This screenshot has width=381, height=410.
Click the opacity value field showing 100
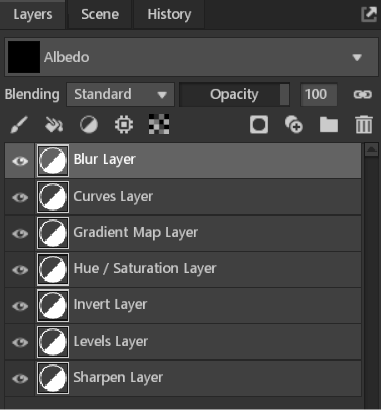[x=319, y=95]
